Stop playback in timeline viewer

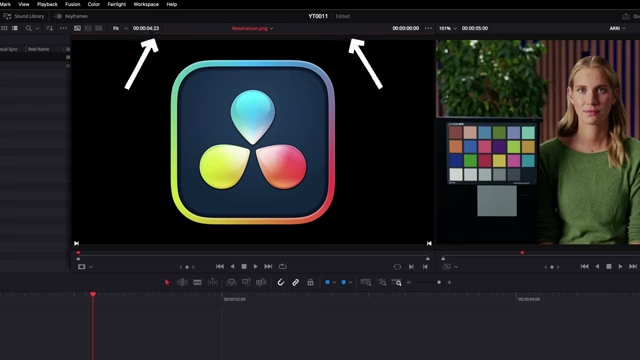click(609, 267)
